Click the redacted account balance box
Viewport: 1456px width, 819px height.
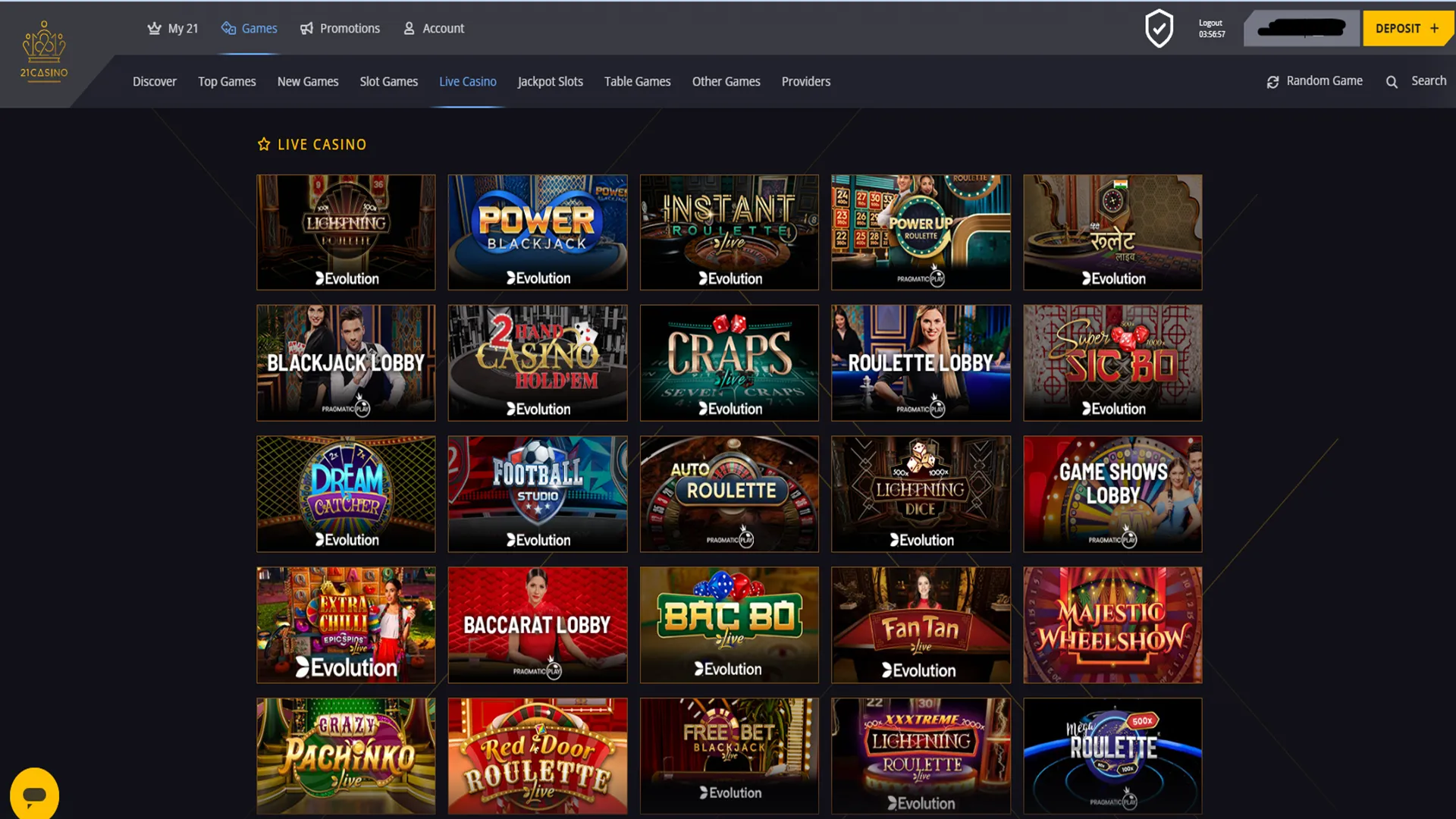point(1301,28)
